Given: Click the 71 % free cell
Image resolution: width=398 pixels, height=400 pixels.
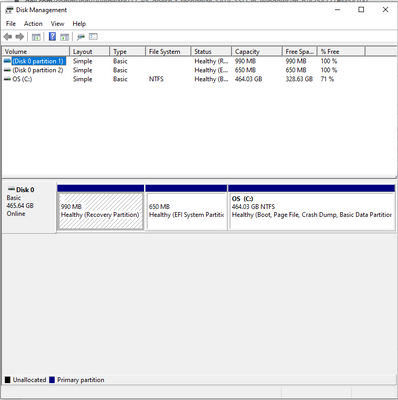Looking at the screenshot, I should click(x=327, y=79).
